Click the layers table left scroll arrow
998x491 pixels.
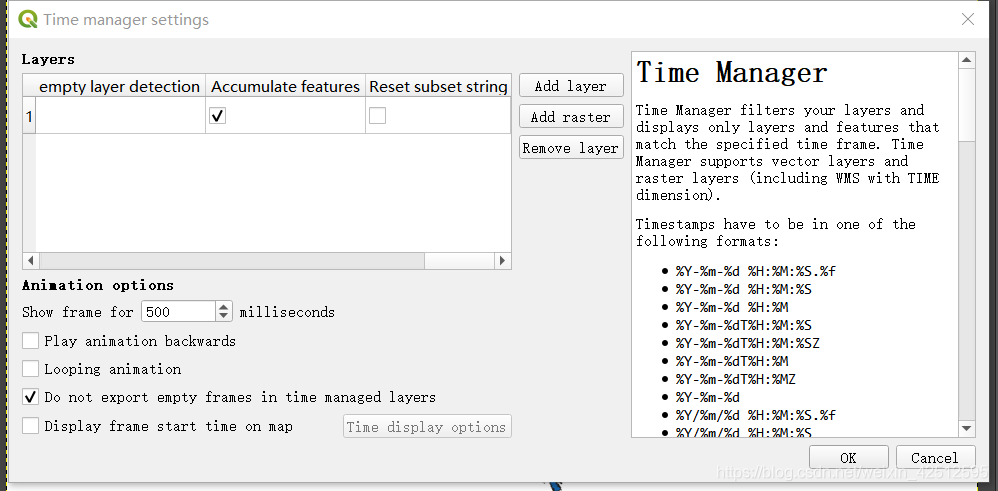point(29,260)
